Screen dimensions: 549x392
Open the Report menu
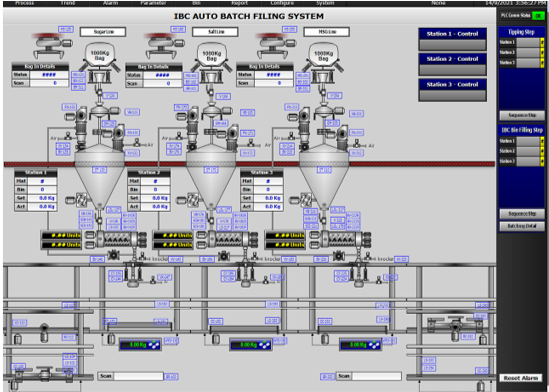pos(239,3)
